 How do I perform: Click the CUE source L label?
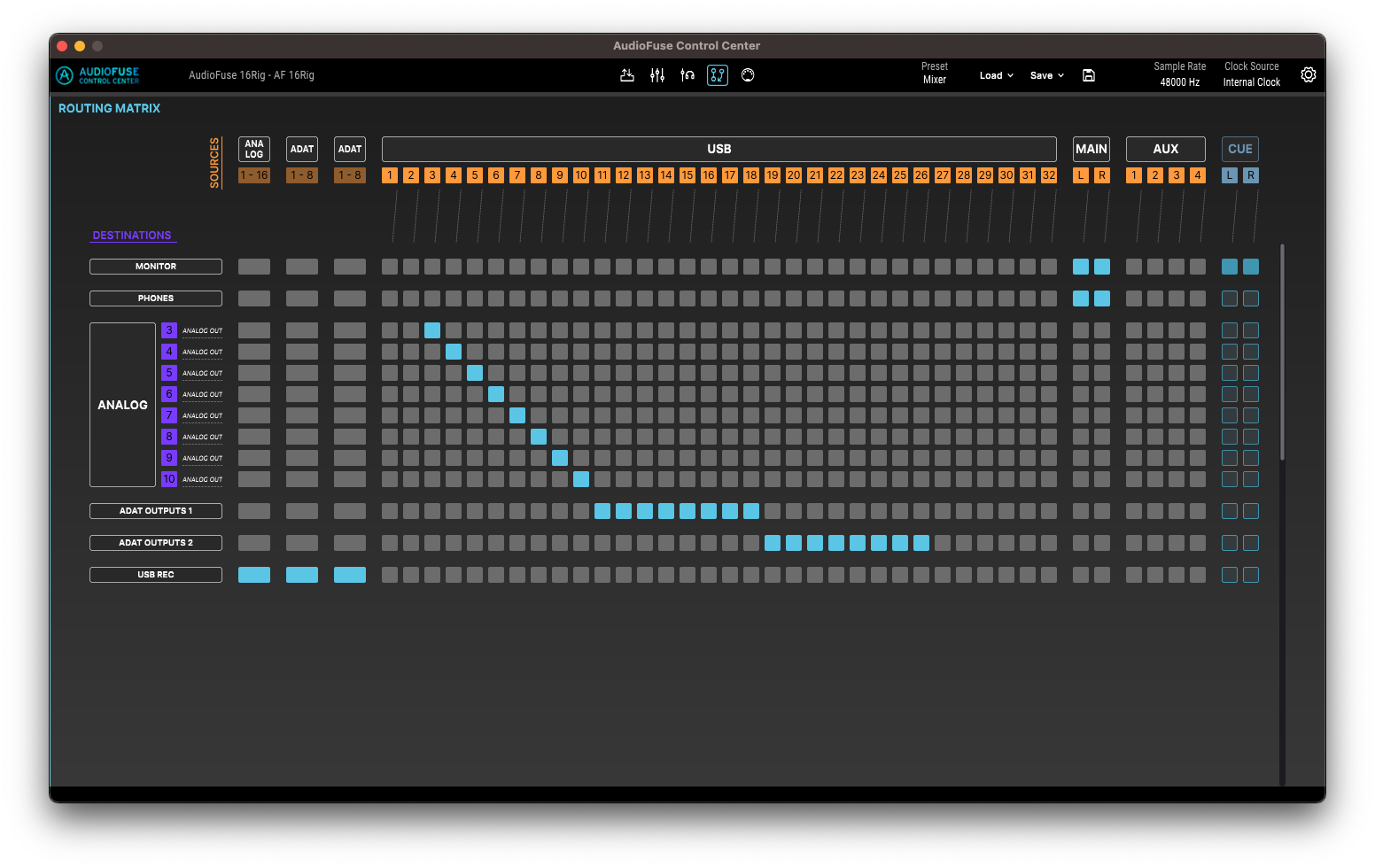pyautogui.click(x=1230, y=175)
